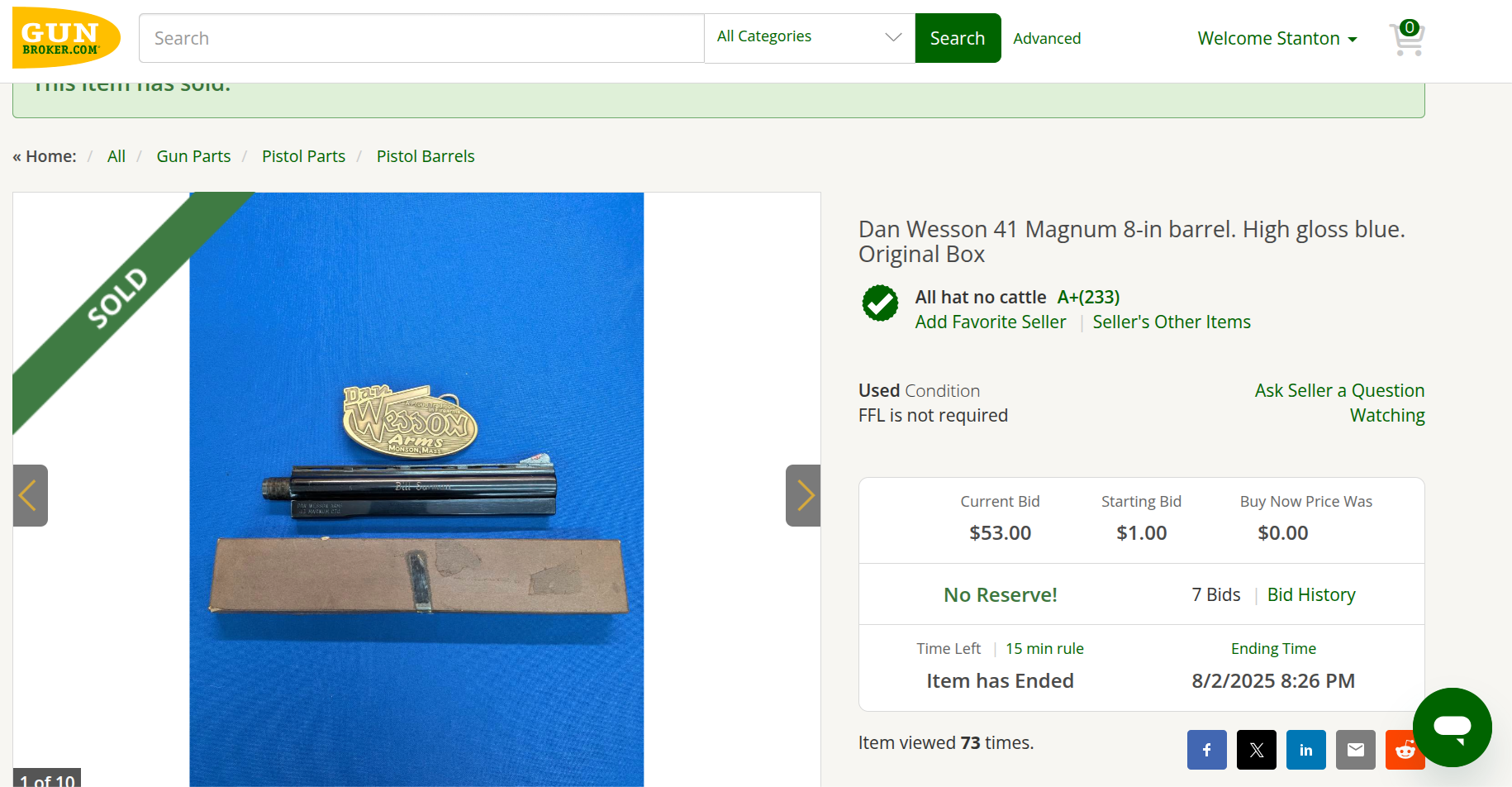Click Ask Seller a Question

1339,390
